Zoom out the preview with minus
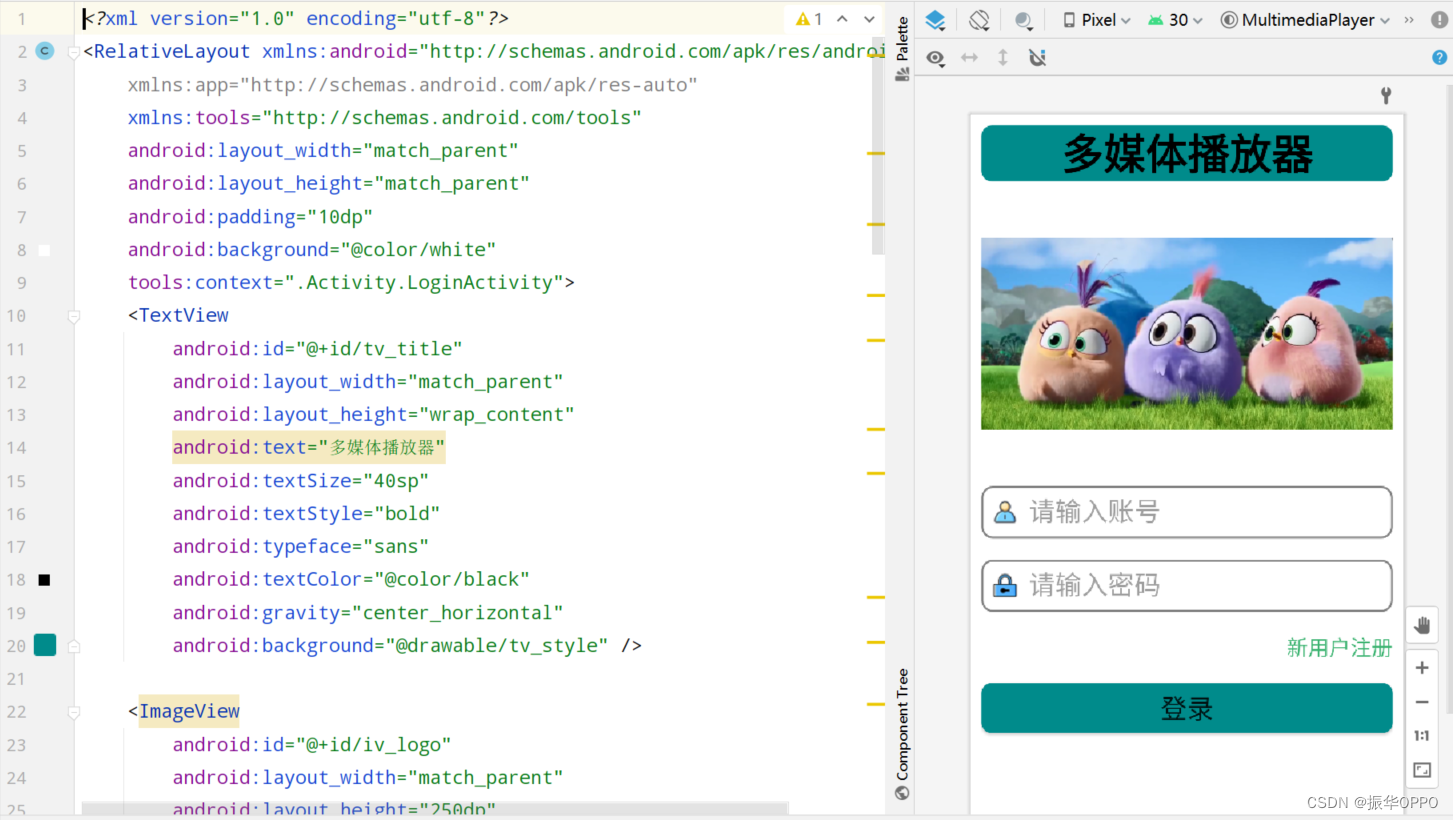Viewport: 1453px width, 820px height. pyautogui.click(x=1422, y=702)
